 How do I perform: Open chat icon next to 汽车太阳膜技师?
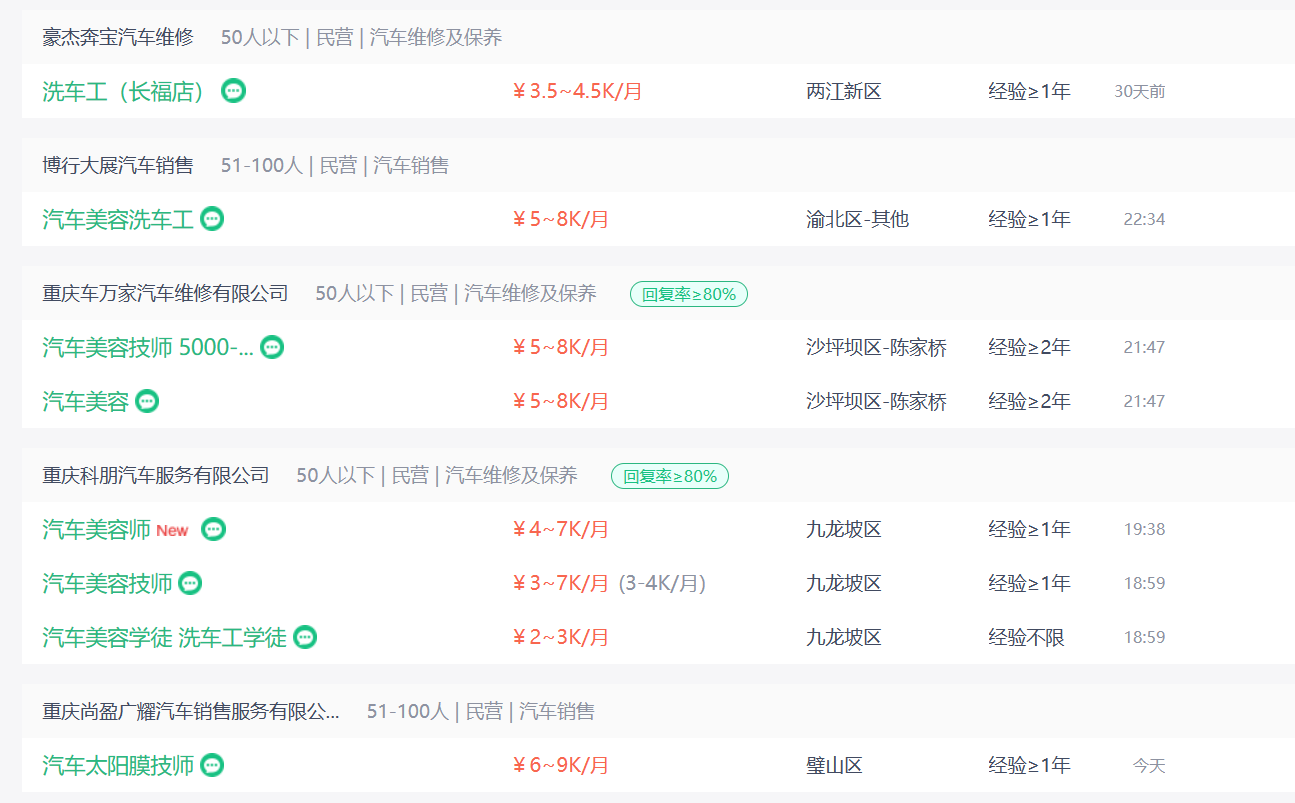coord(212,765)
